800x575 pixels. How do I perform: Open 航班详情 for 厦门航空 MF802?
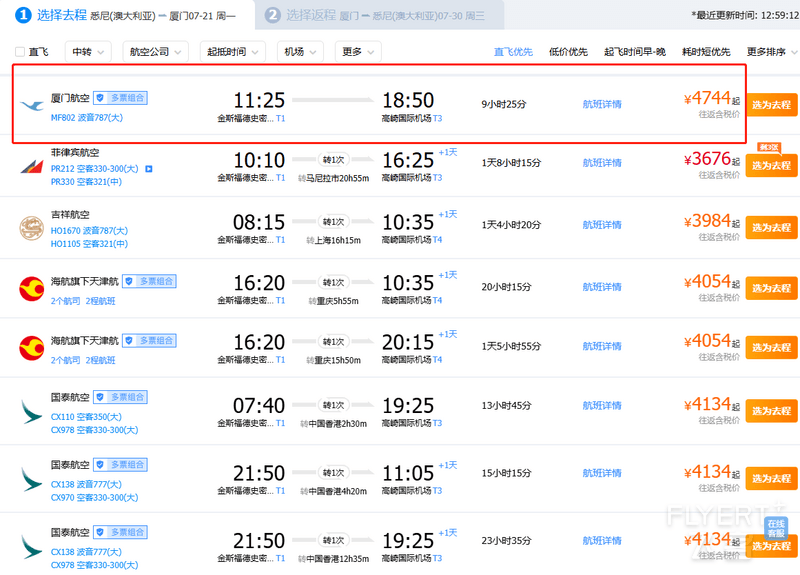tap(602, 104)
